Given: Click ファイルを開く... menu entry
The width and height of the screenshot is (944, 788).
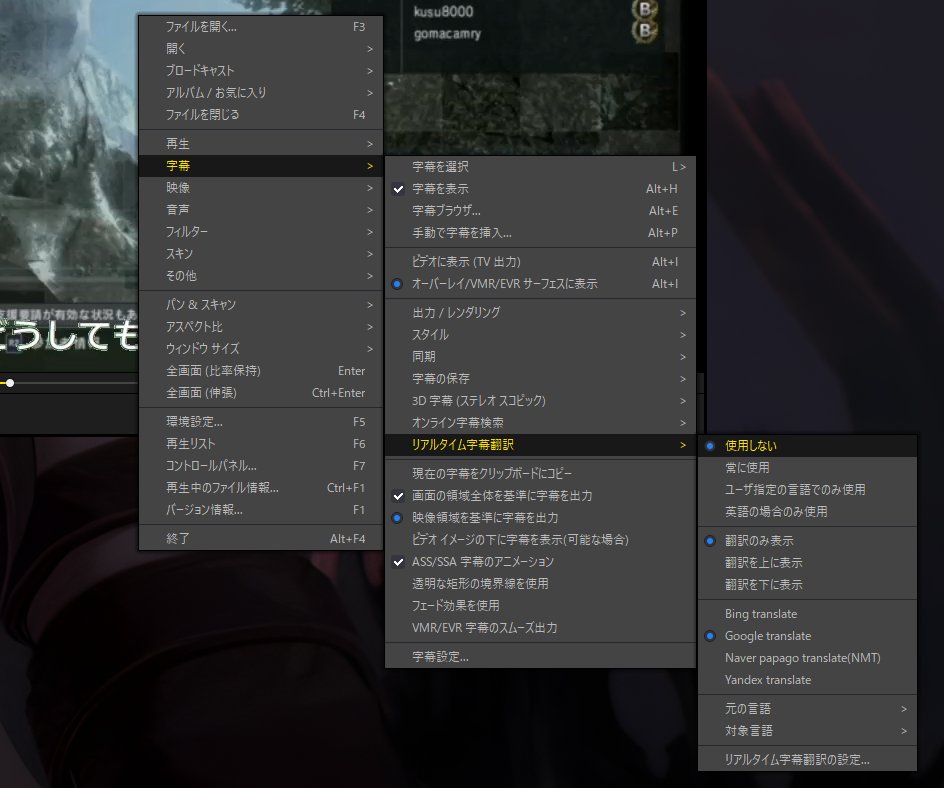Looking at the screenshot, I should (x=261, y=26).
